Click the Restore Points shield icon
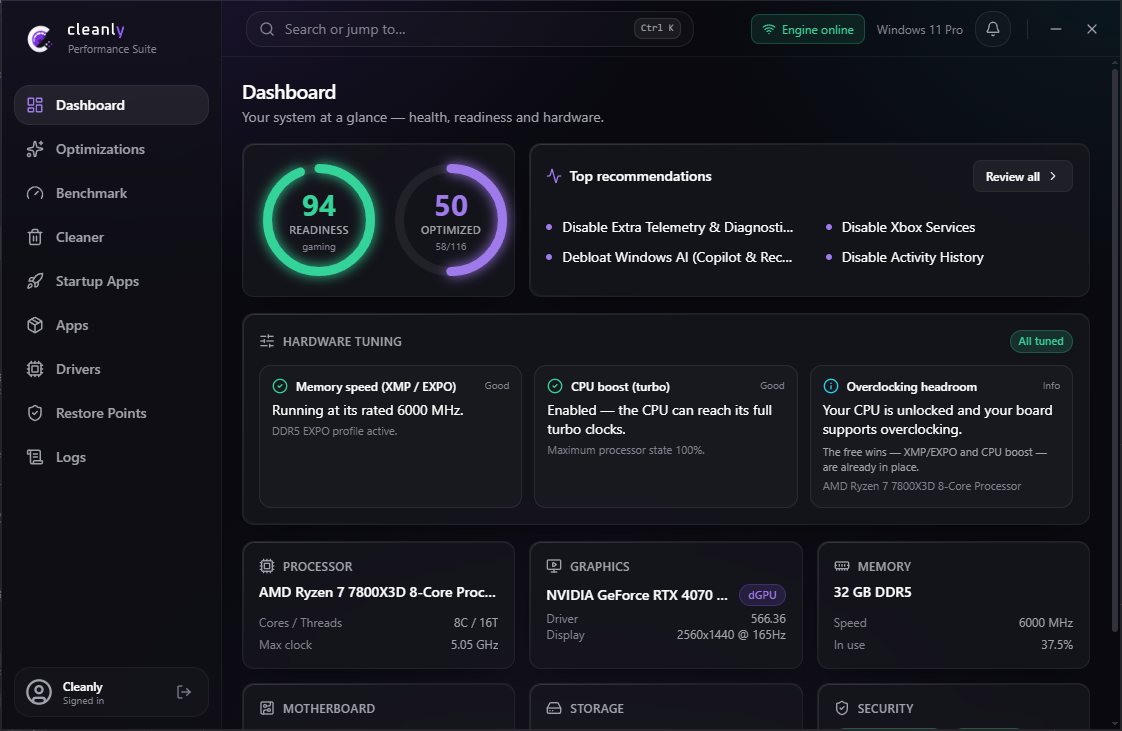Image resolution: width=1122 pixels, height=731 pixels. [35, 413]
